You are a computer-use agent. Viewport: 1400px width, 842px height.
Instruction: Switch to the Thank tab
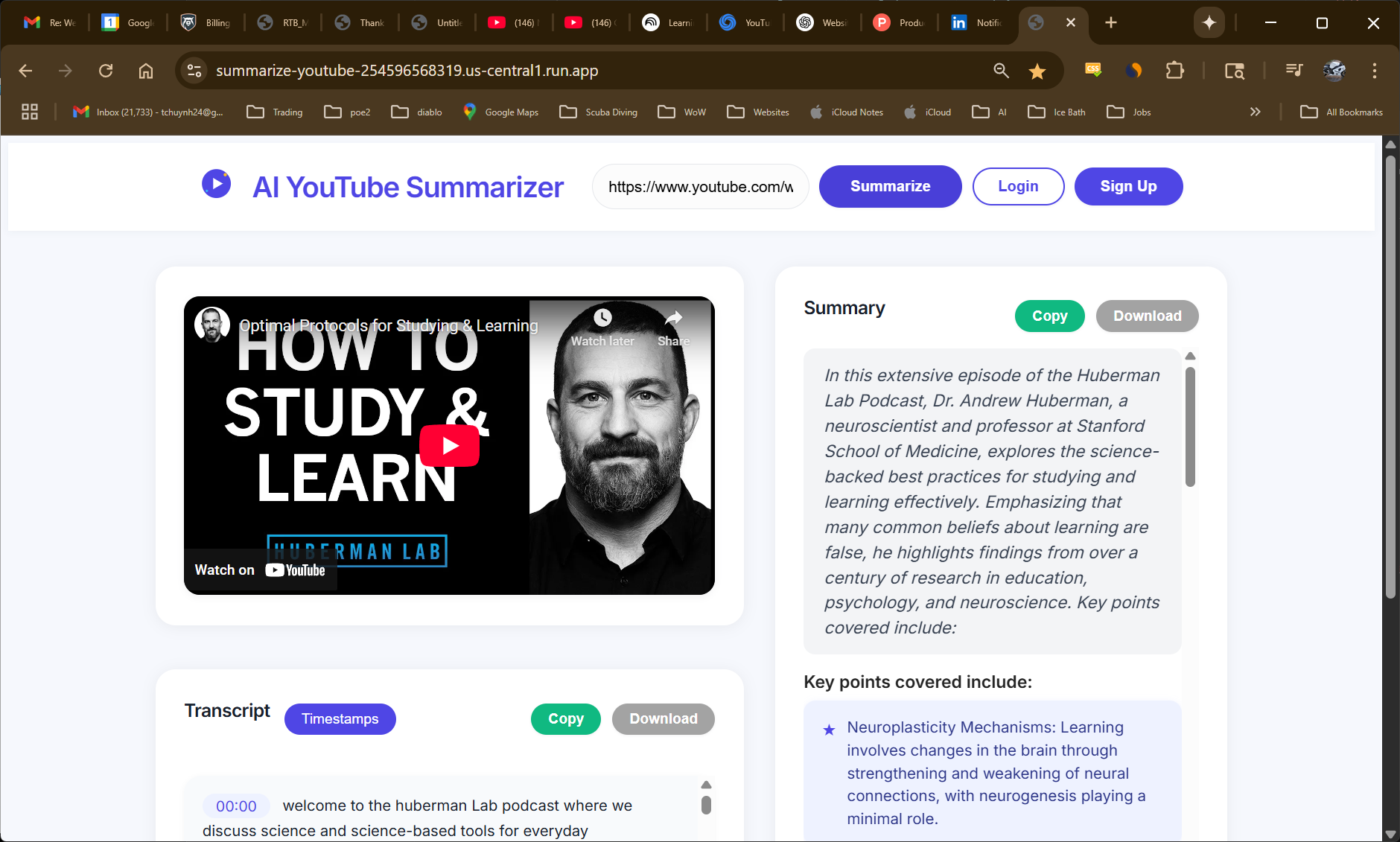[x=360, y=22]
